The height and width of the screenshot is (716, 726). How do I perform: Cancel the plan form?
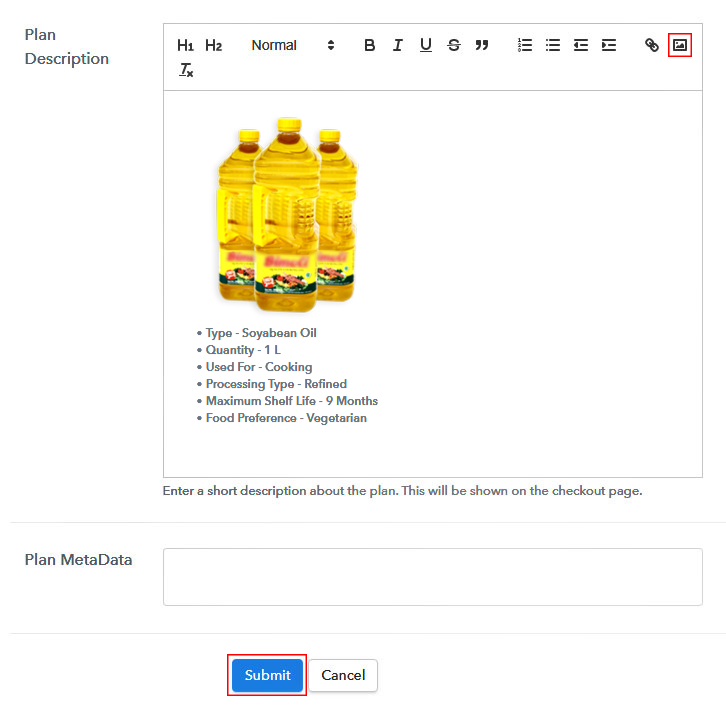(x=343, y=675)
